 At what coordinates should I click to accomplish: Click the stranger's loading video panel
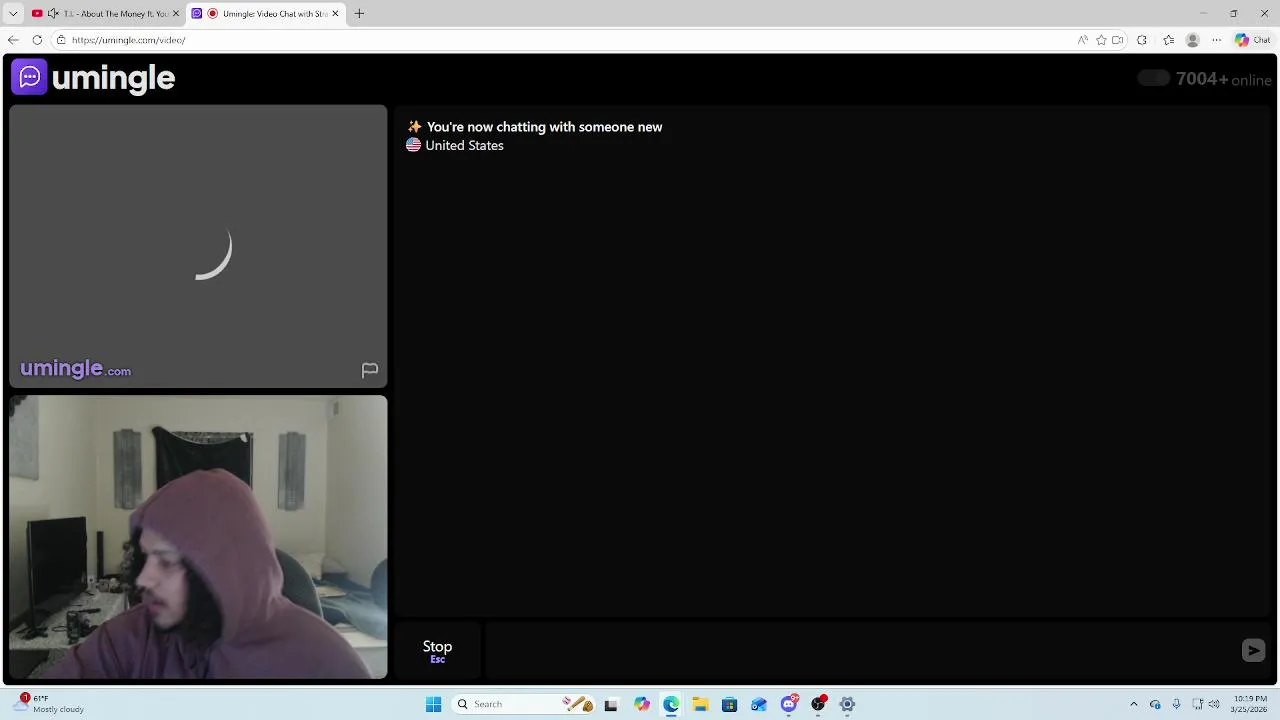(x=198, y=246)
